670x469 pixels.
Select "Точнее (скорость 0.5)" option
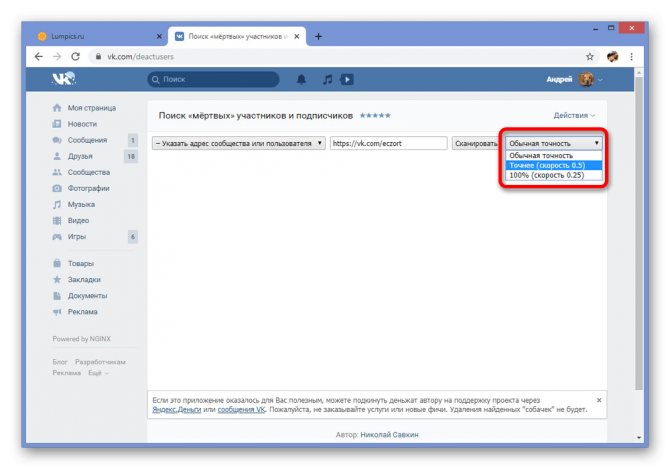click(554, 165)
